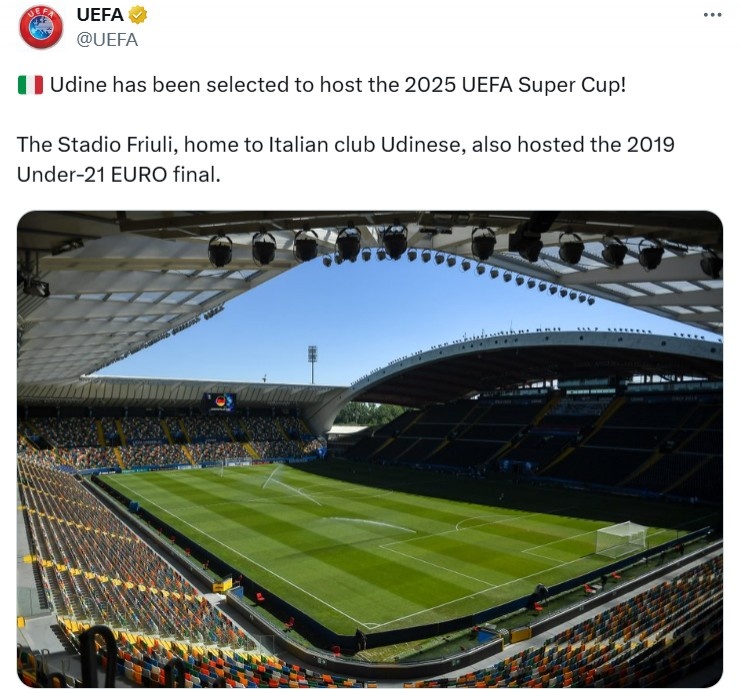Click the "2025 UEFA Super Cup!" text

coord(515,85)
